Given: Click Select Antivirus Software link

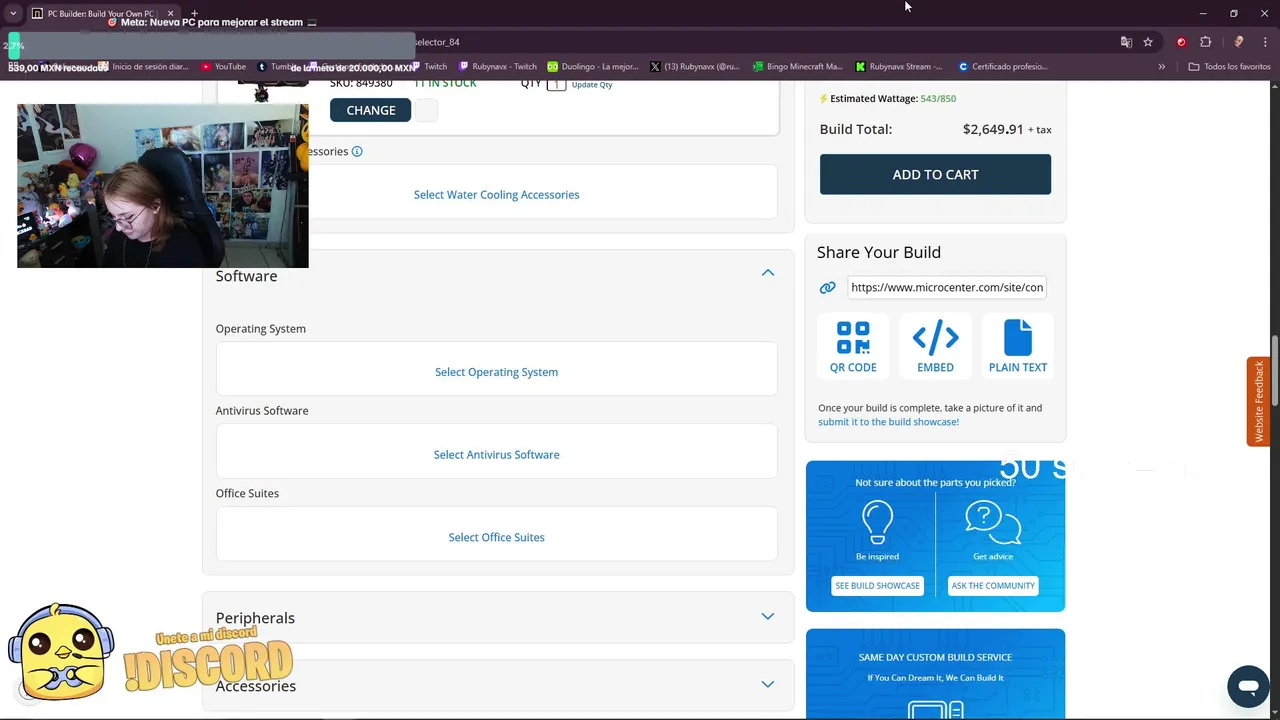Looking at the screenshot, I should click(497, 455).
